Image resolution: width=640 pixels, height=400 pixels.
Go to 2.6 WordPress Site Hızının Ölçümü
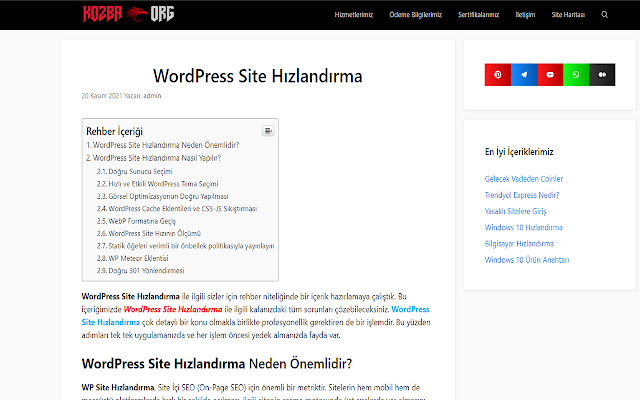[149, 233]
